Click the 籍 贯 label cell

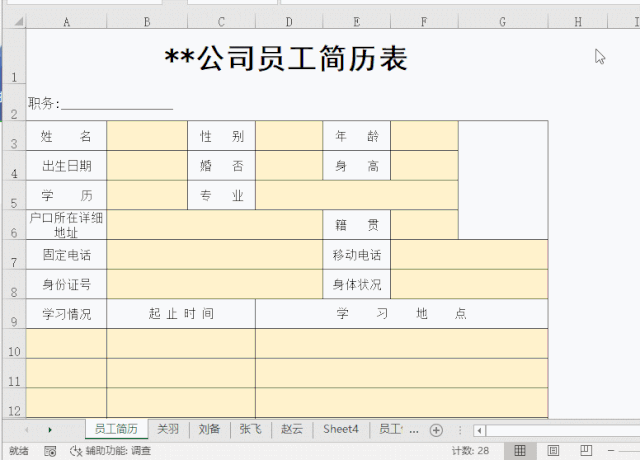tap(357, 225)
